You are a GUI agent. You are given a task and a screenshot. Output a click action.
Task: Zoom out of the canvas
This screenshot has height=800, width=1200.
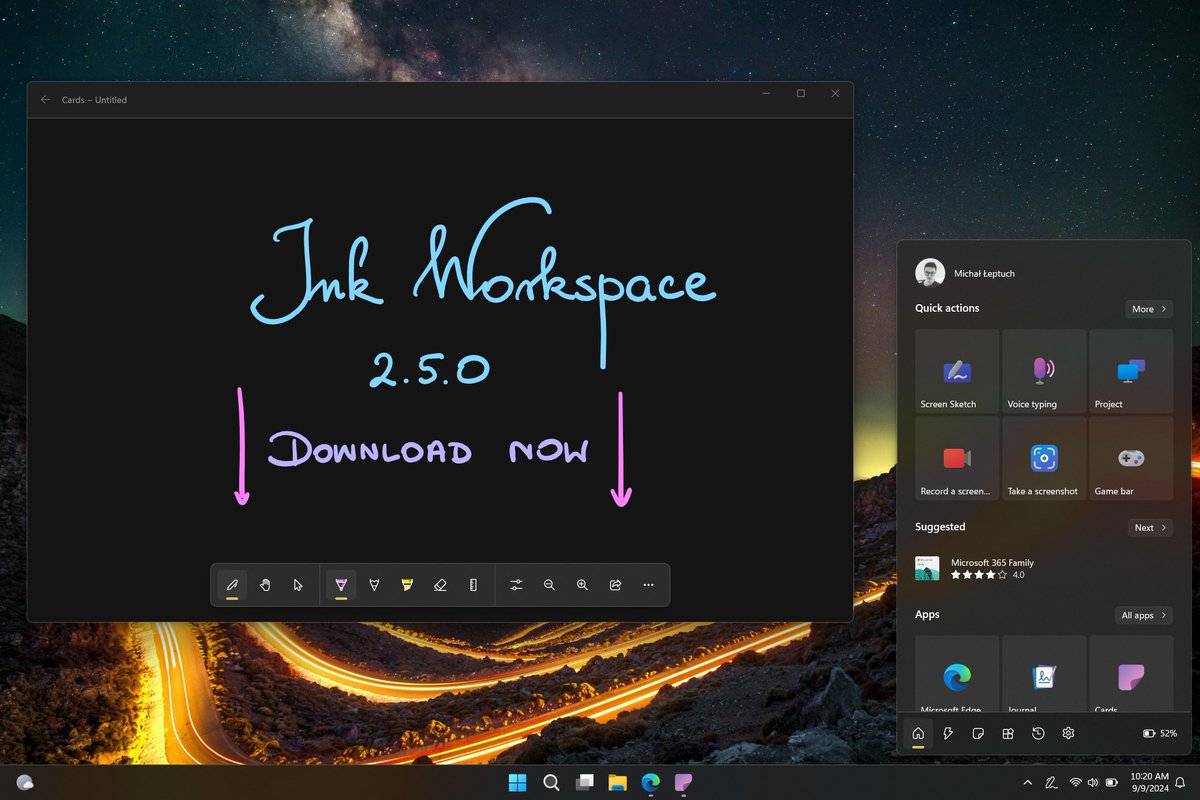[x=549, y=585]
